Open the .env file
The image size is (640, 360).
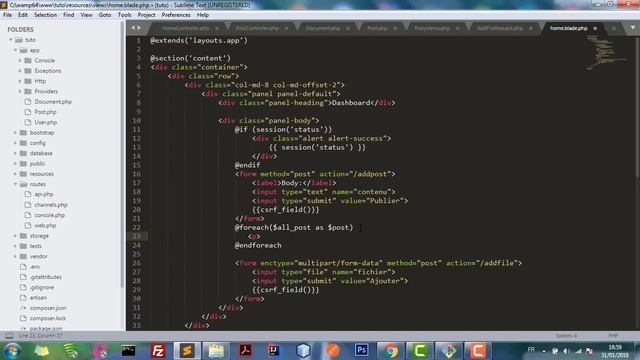point(35,267)
